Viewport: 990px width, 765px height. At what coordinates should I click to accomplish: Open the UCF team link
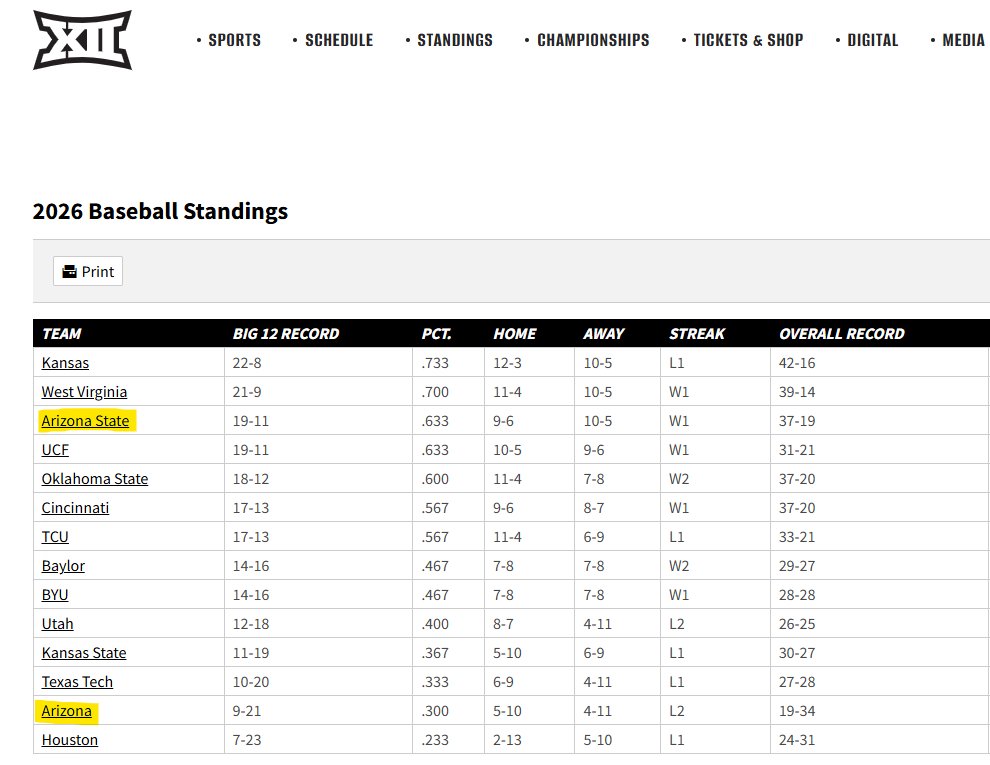click(55, 450)
